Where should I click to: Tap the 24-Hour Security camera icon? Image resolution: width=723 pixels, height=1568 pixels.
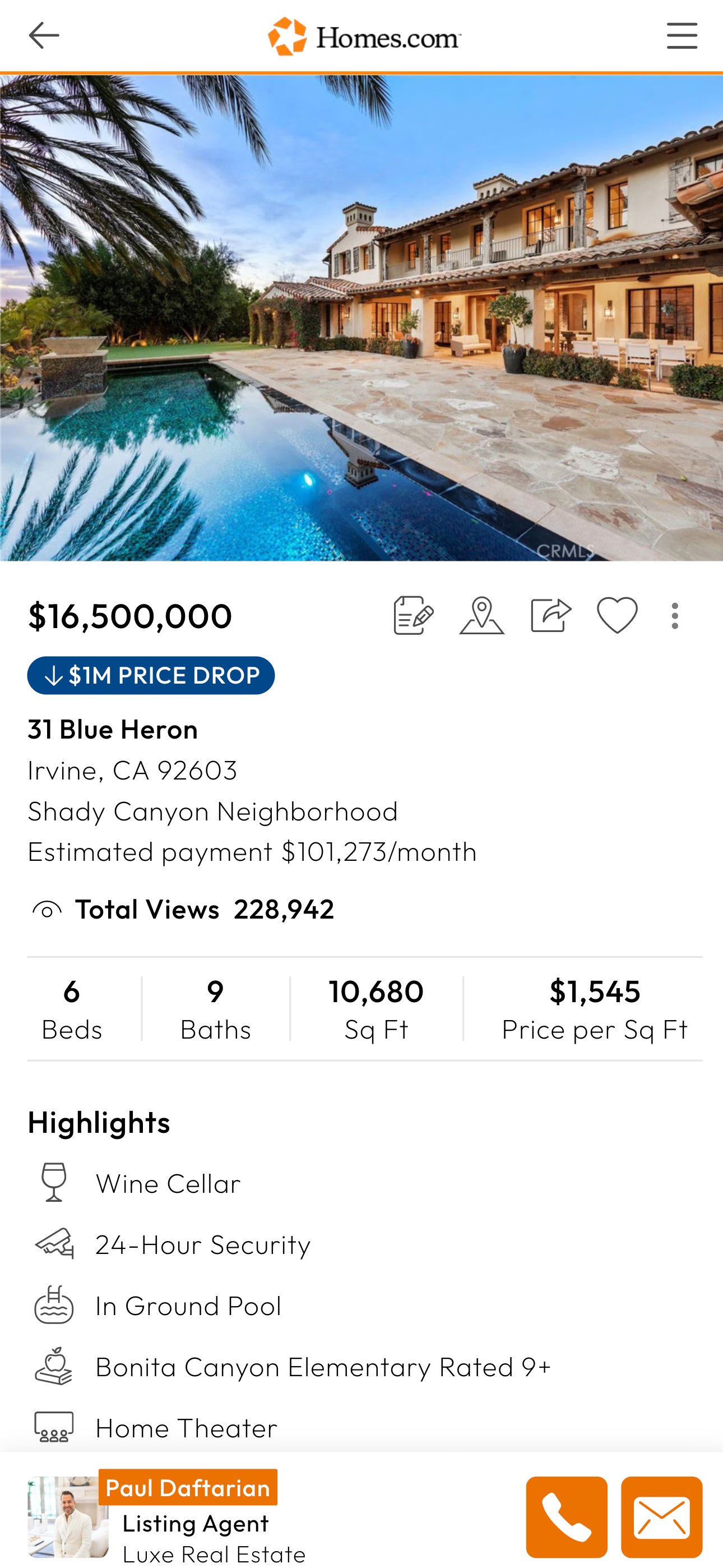(54, 1243)
